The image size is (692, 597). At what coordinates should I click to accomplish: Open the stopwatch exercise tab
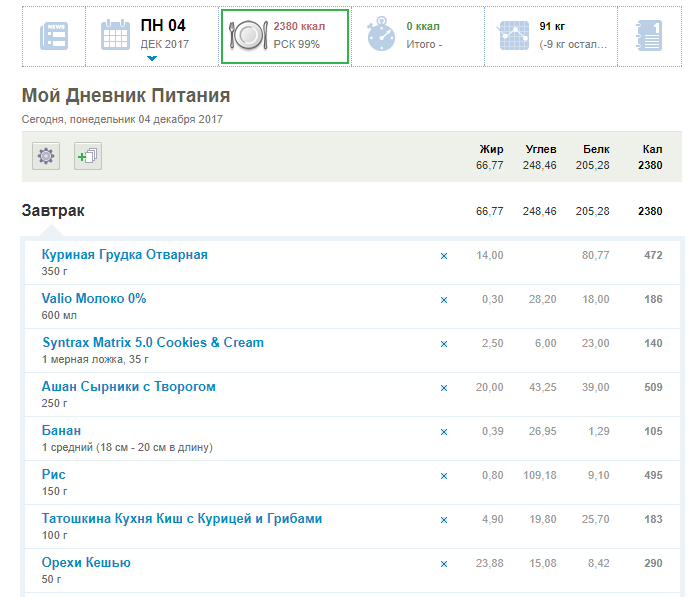click(x=381, y=36)
